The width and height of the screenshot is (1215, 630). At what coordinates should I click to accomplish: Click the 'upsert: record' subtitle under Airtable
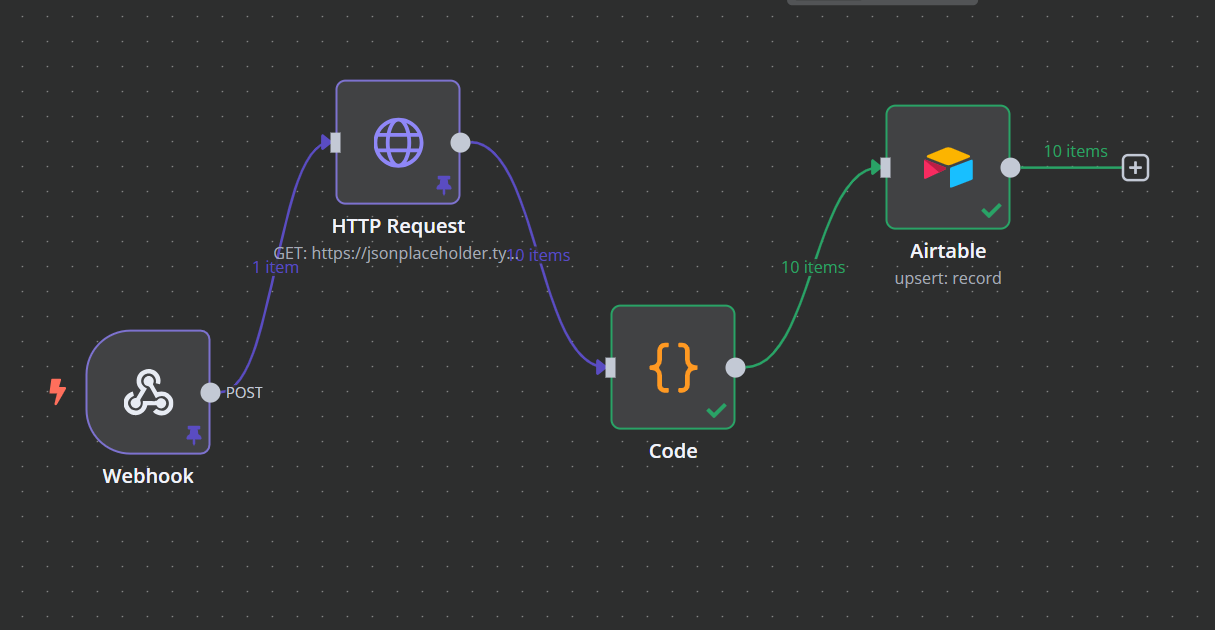click(x=947, y=278)
